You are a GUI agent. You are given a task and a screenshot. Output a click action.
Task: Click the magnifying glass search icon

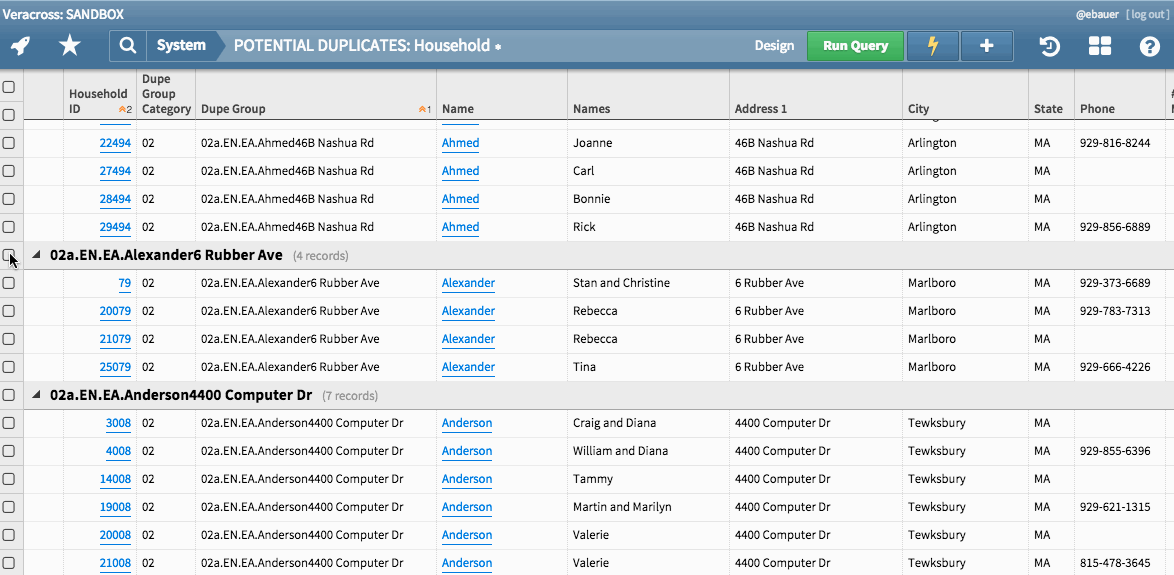pyautogui.click(x=128, y=46)
